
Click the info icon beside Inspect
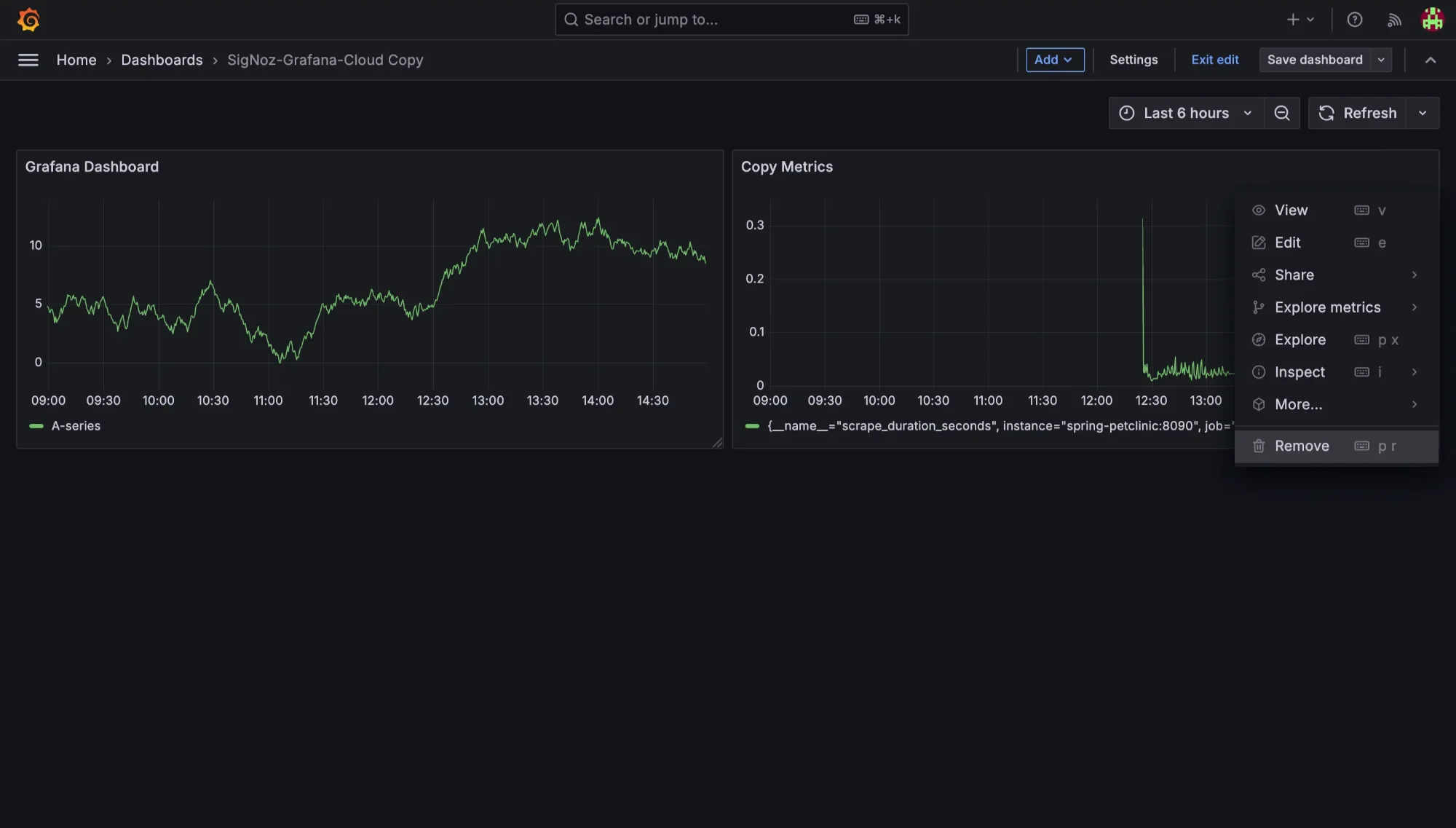[1258, 372]
